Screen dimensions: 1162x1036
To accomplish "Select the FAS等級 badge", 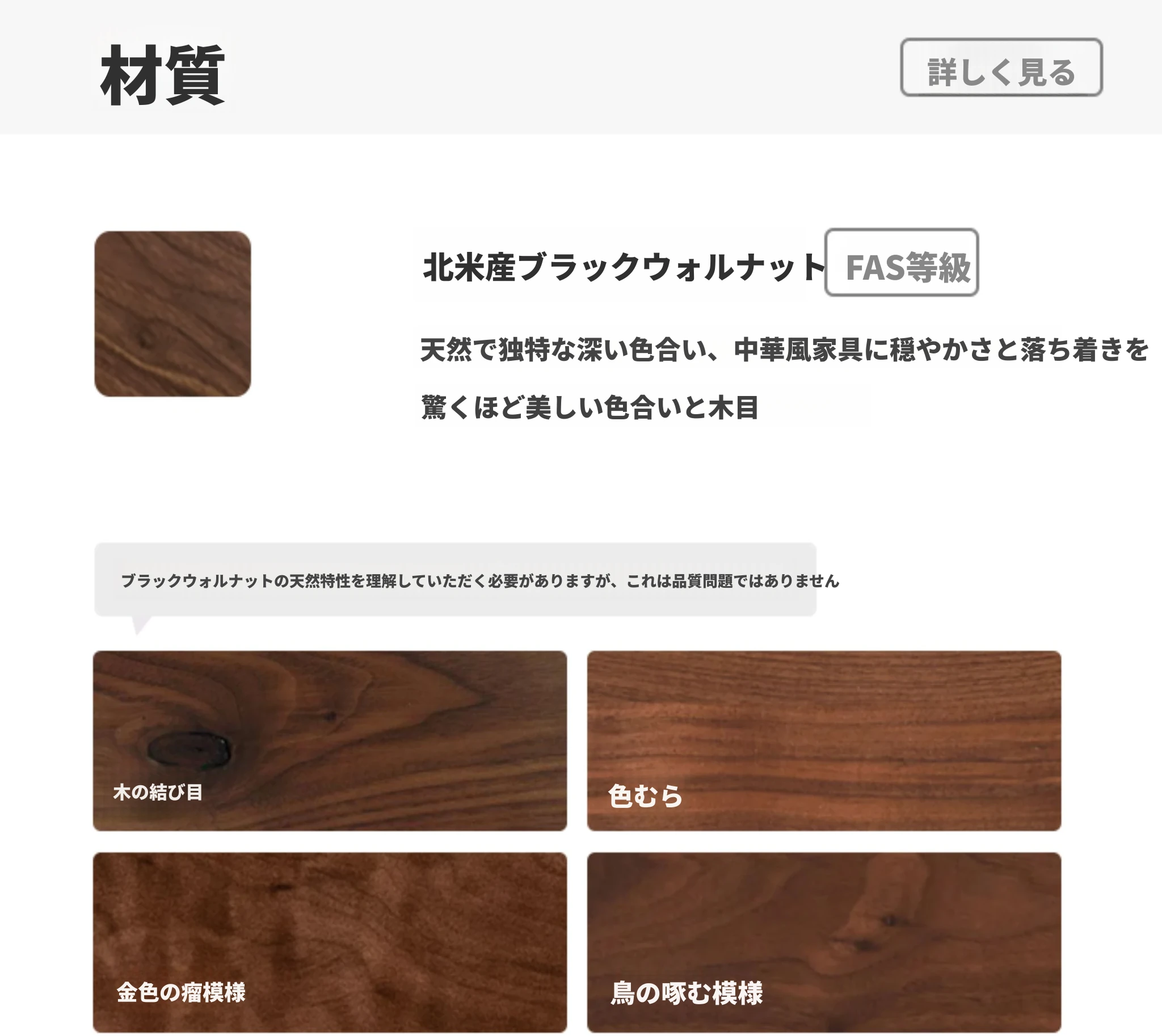I will pyautogui.click(x=901, y=263).
